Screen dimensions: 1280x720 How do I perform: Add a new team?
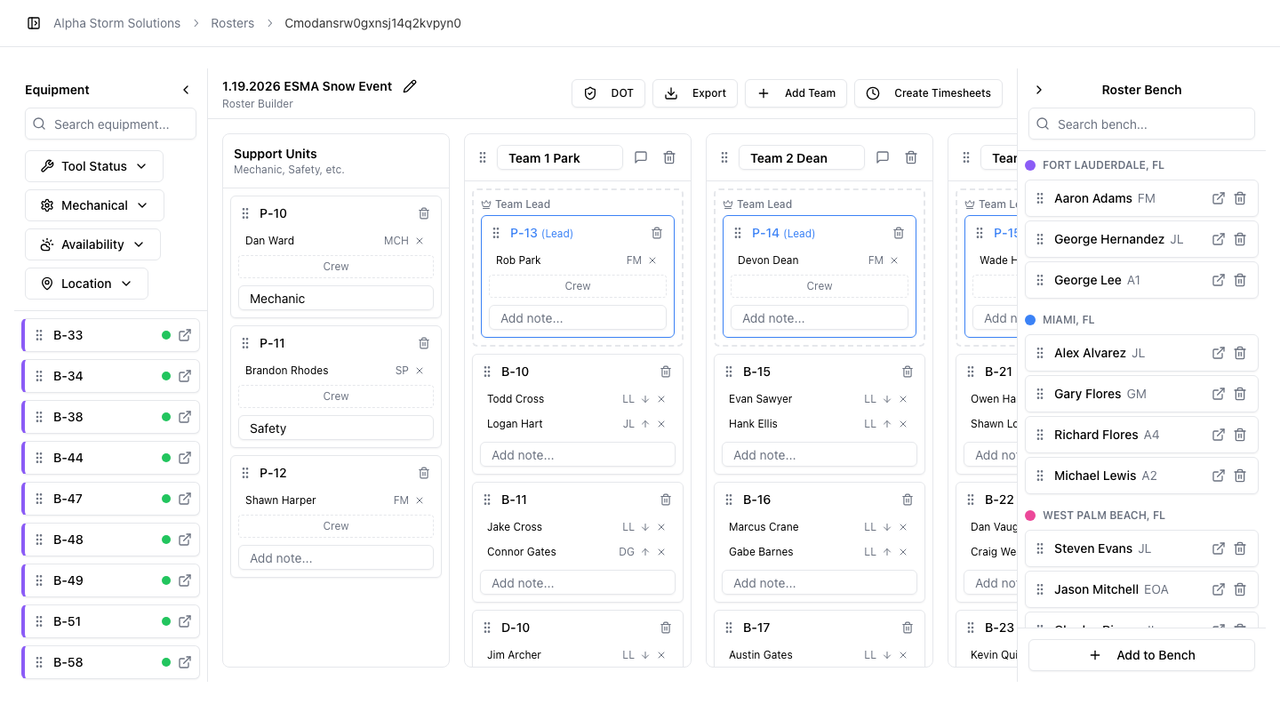pos(796,93)
